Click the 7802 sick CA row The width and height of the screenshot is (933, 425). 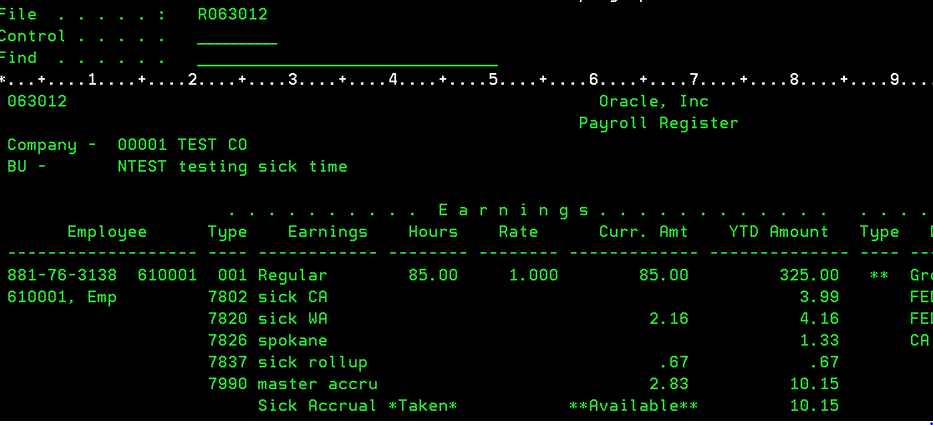click(x=268, y=297)
